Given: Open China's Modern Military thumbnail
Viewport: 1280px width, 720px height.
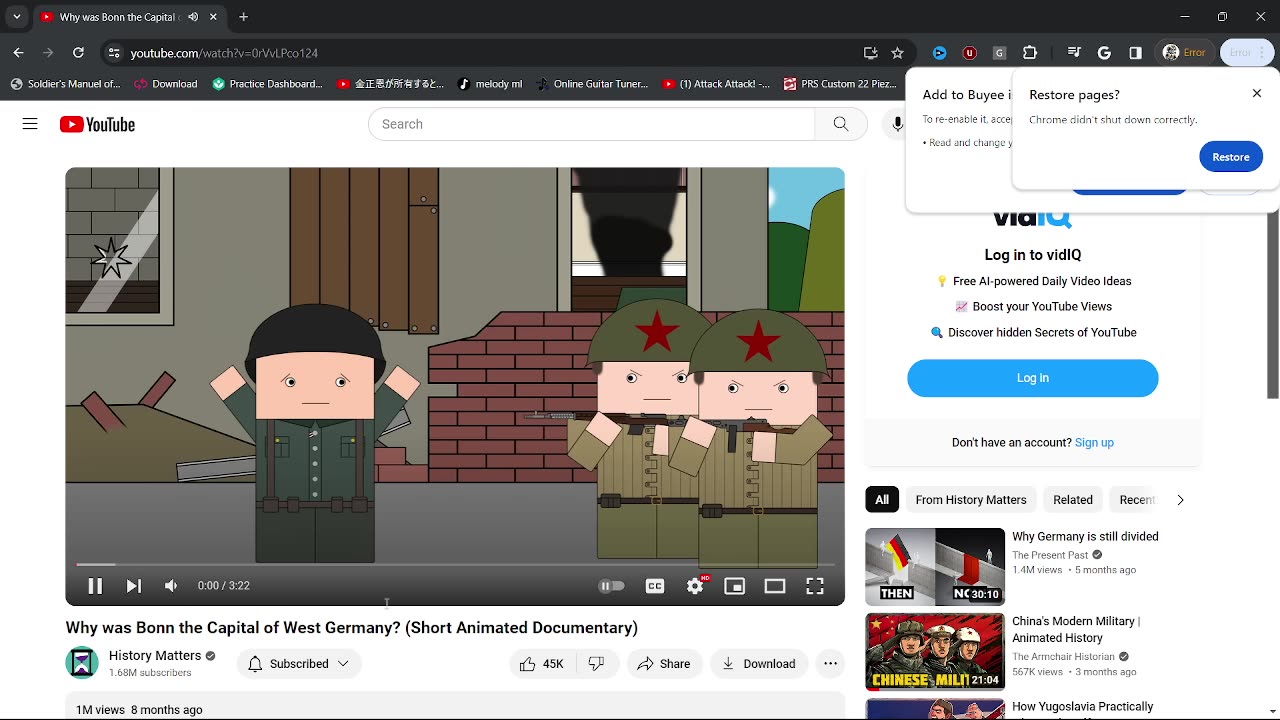Looking at the screenshot, I should click(x=935, y=652).
